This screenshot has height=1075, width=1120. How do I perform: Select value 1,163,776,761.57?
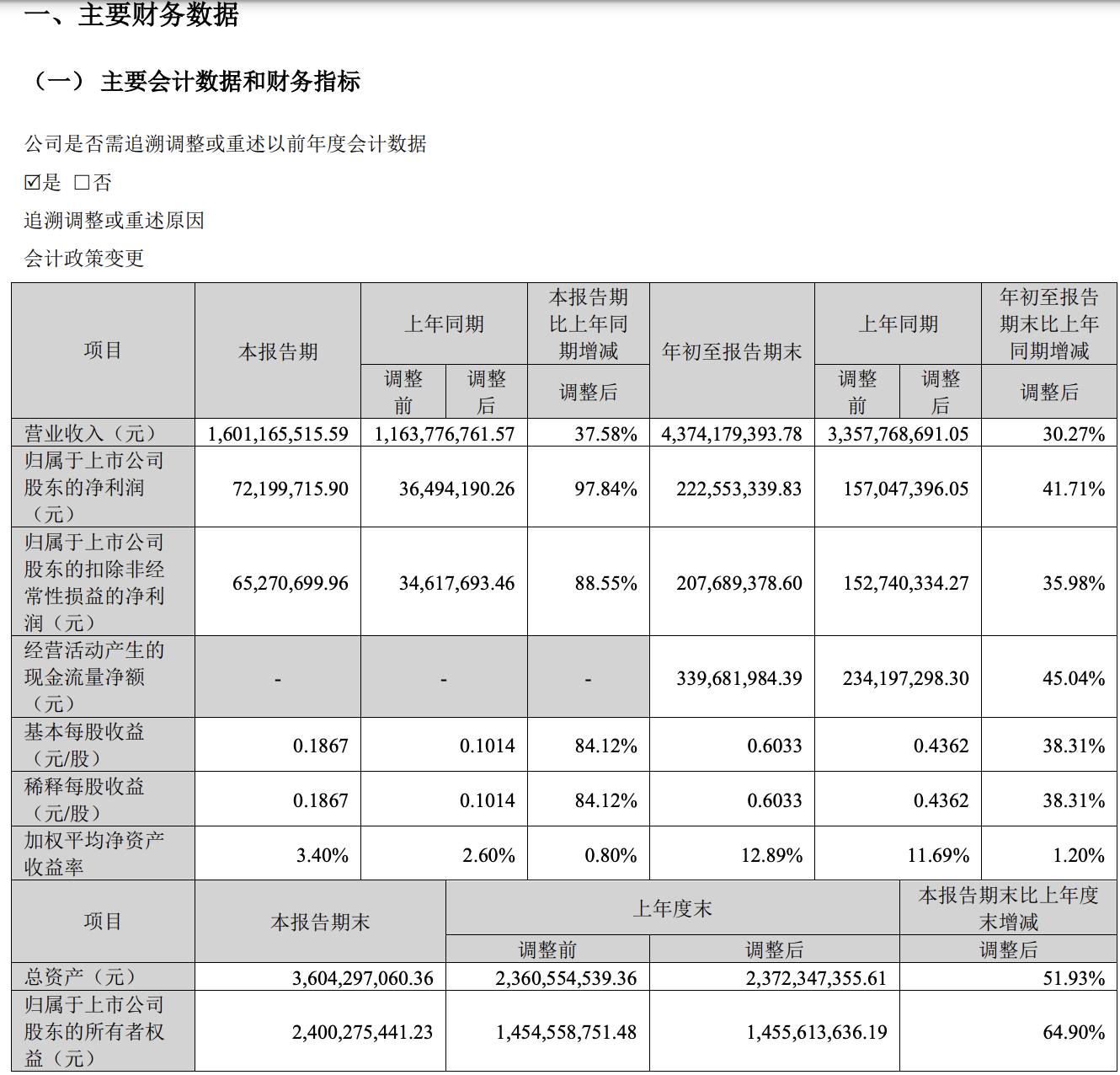tap(445, 434)
